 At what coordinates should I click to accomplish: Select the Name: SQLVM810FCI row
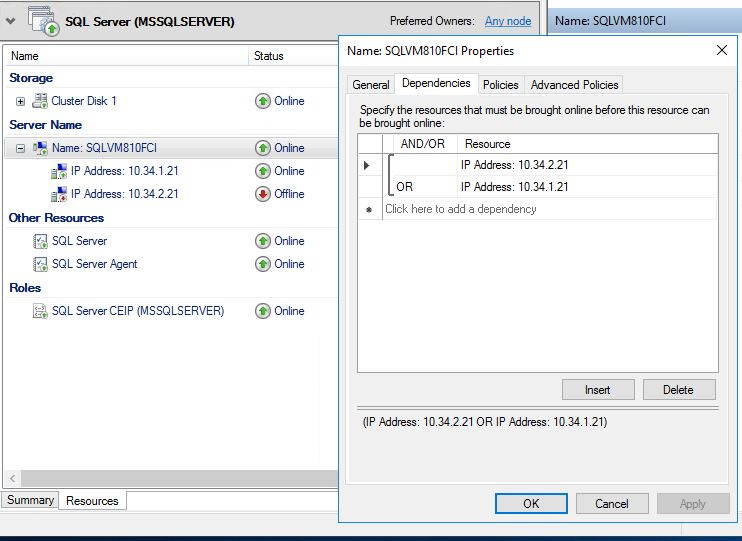point(170,148)
